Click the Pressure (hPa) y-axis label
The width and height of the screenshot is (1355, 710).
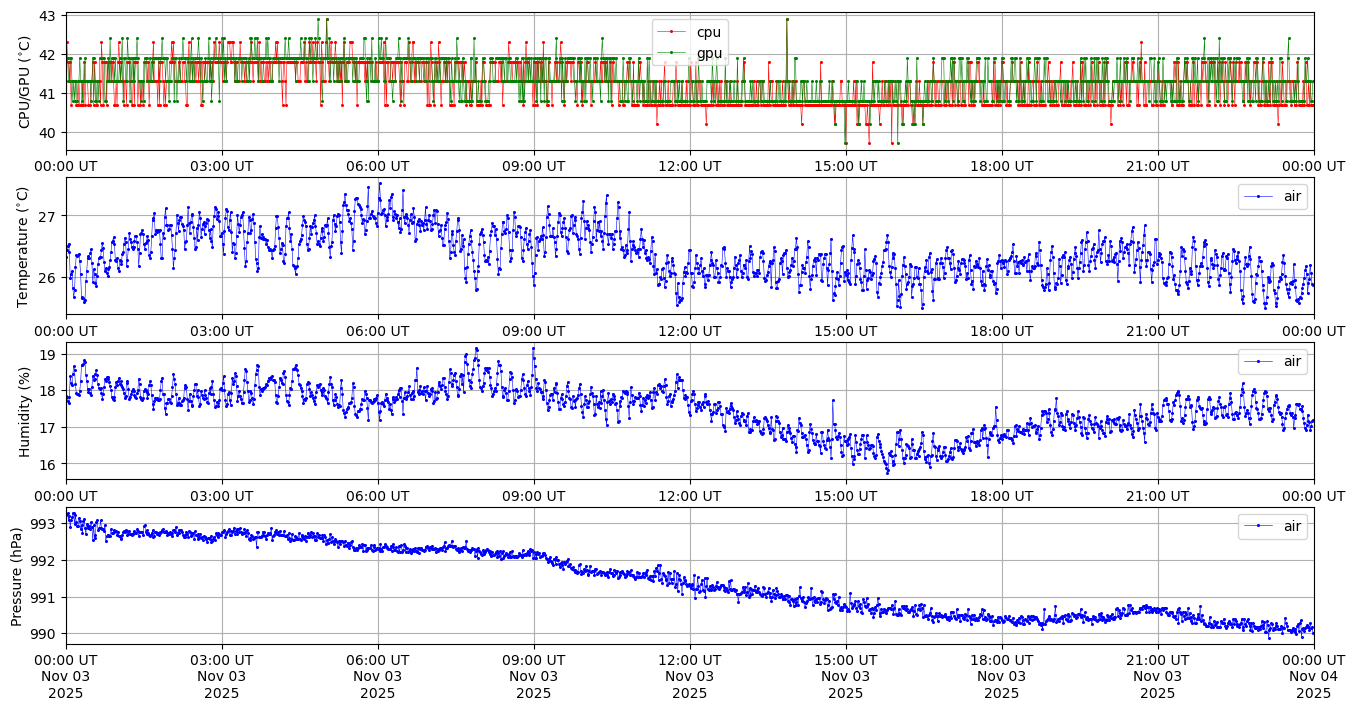[x=17, y=575]
